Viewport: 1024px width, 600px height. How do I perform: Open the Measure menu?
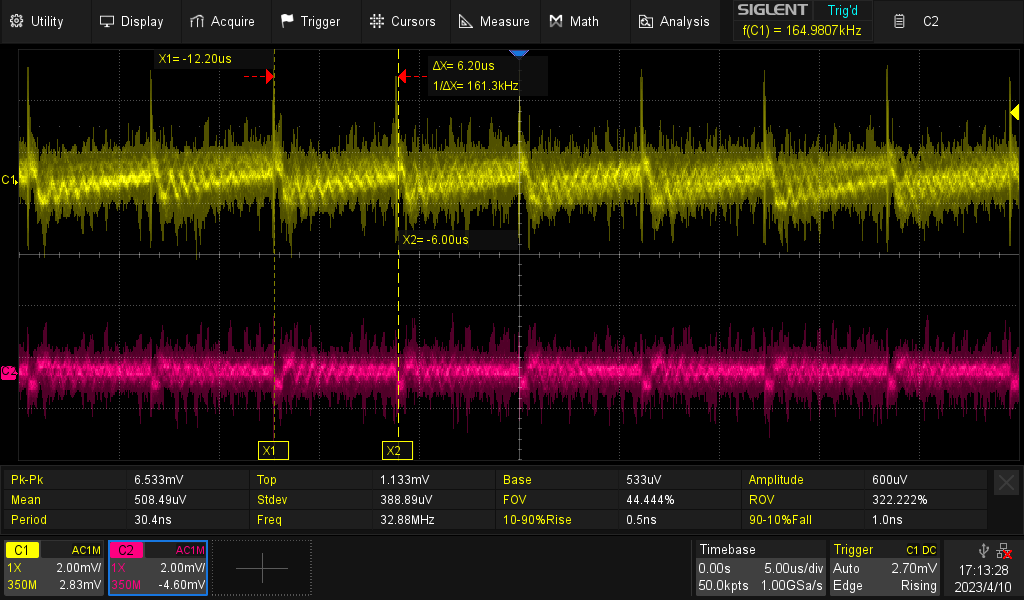(x=494, y=22)
